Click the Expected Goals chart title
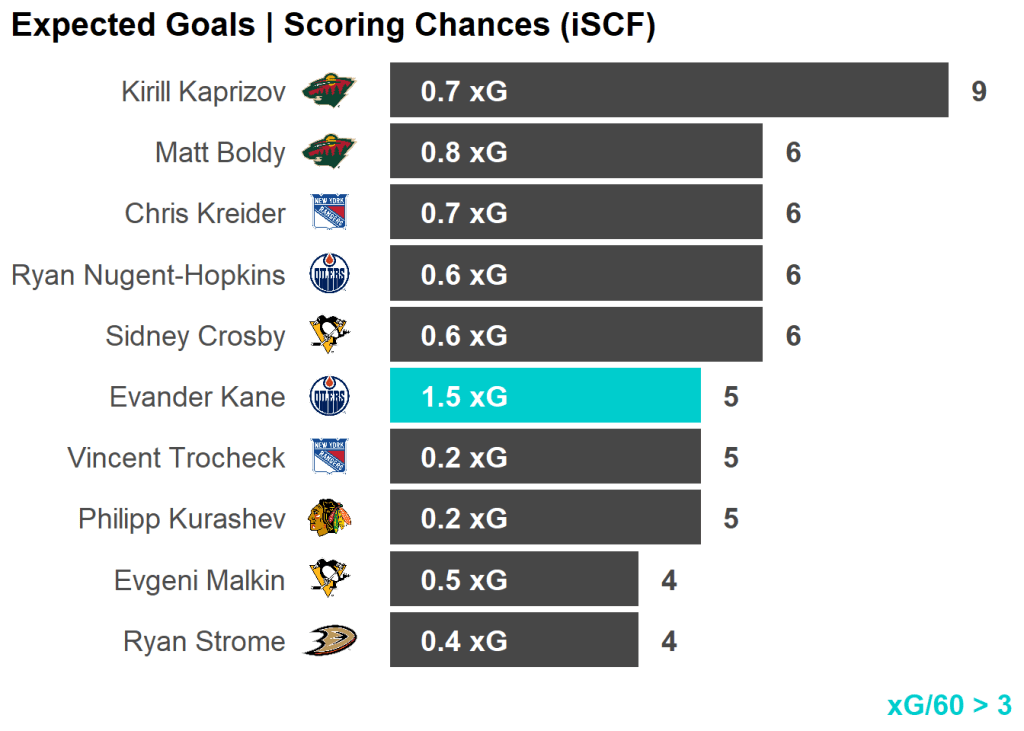 coord(333,26)
